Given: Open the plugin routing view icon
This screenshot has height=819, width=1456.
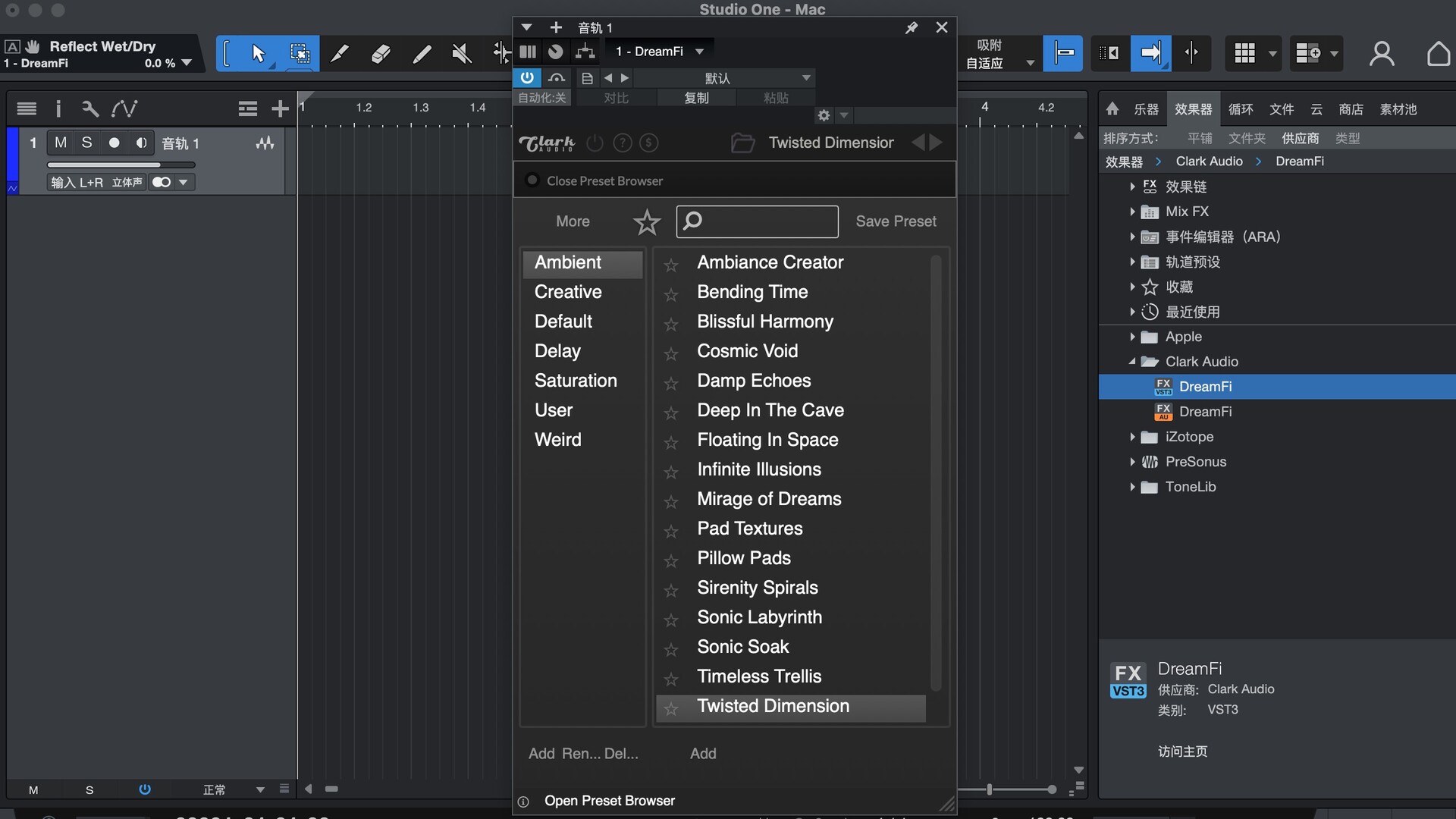Looking at the screenshot, I should [585, 52].
